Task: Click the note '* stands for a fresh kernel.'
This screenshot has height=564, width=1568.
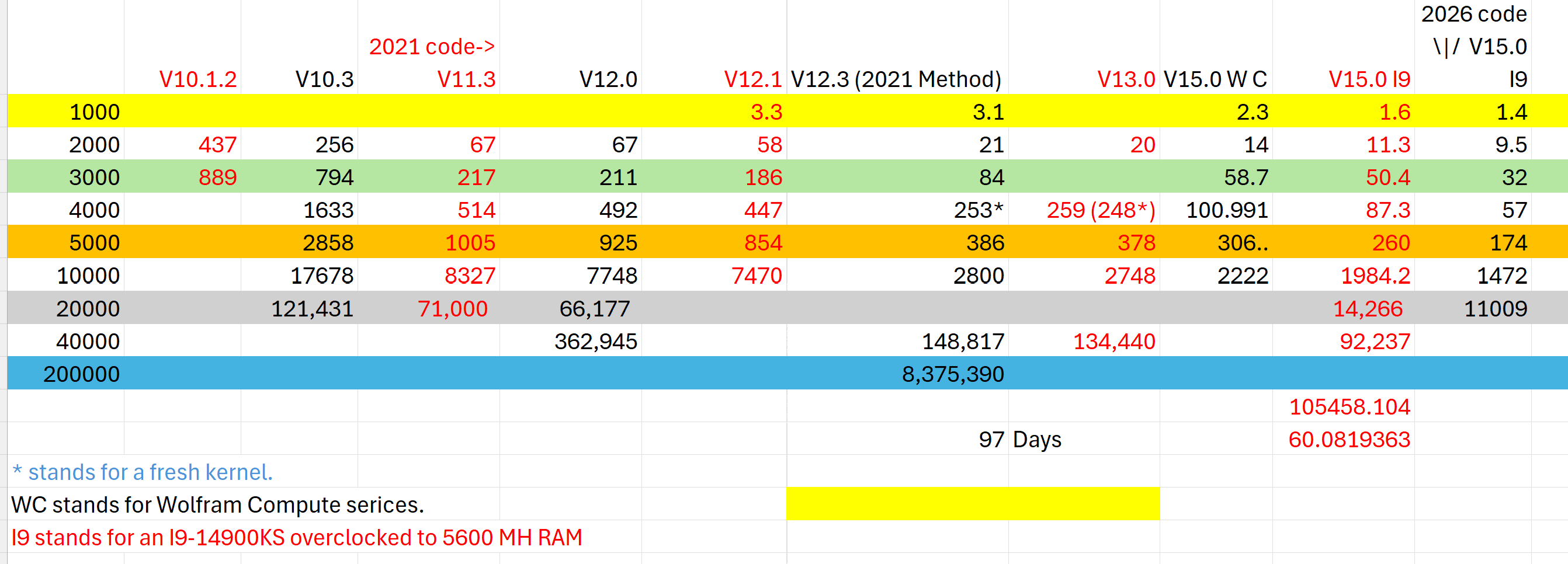Action: point(143,472)
